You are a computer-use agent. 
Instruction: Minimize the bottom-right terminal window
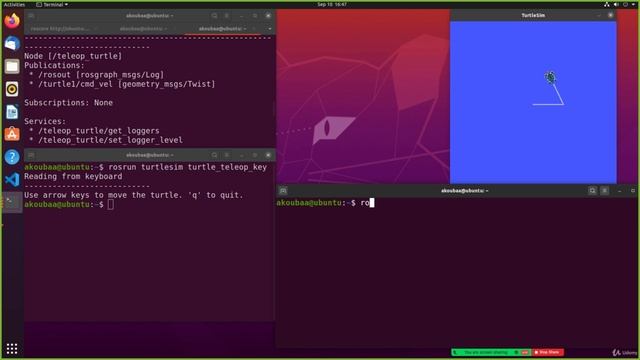tap(620, 191)
